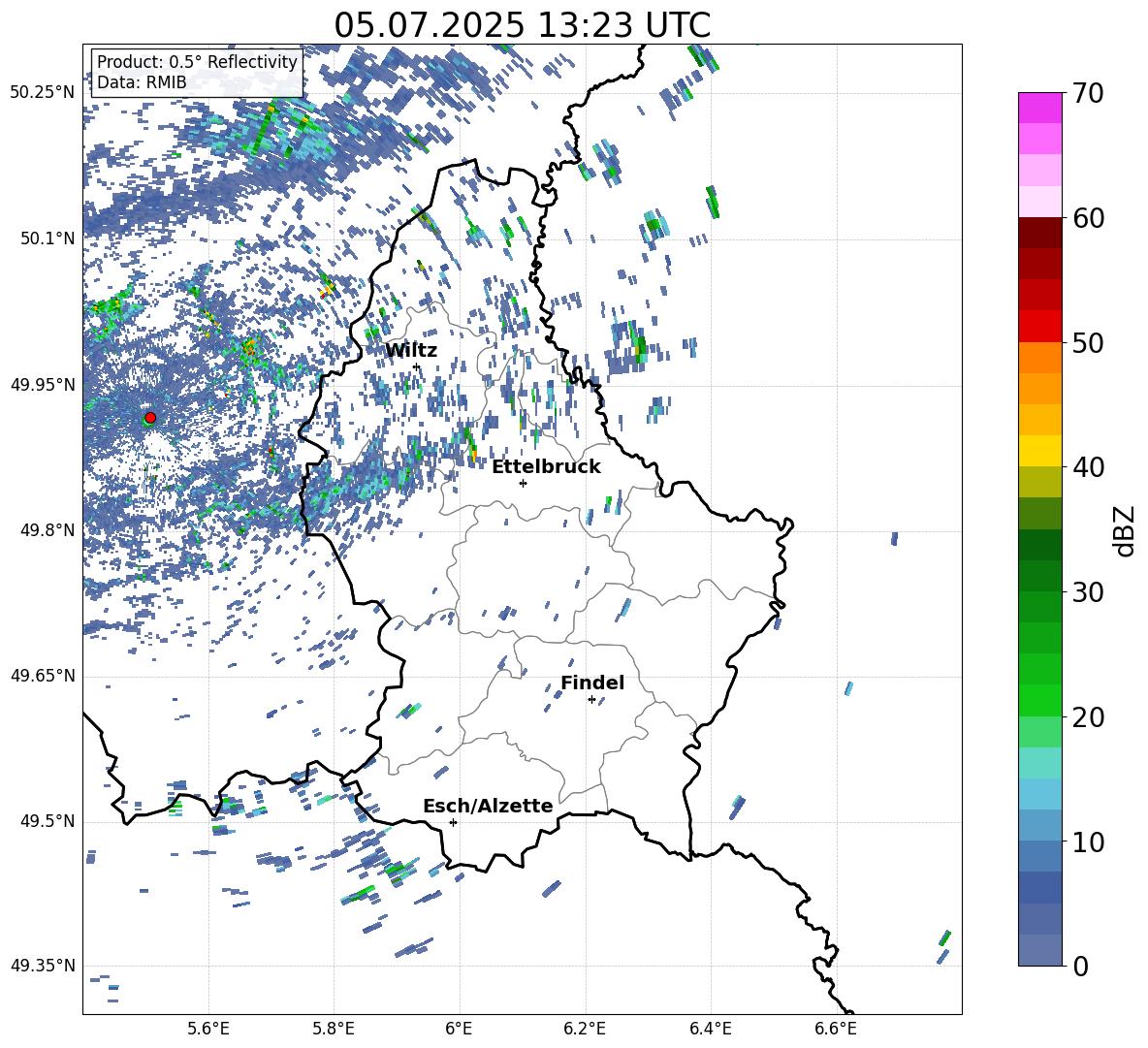Click the cross marker below Esch/Alzette
The height and width of the screenshot is (1048, 1148).
453,822
